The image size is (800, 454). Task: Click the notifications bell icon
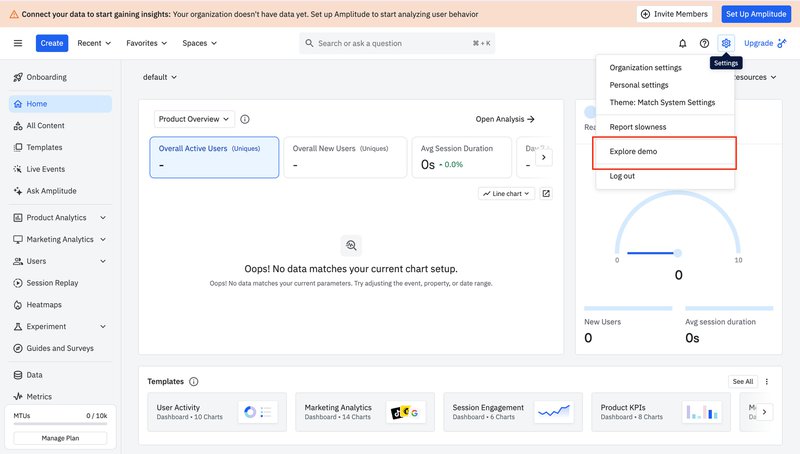(683, 43)
